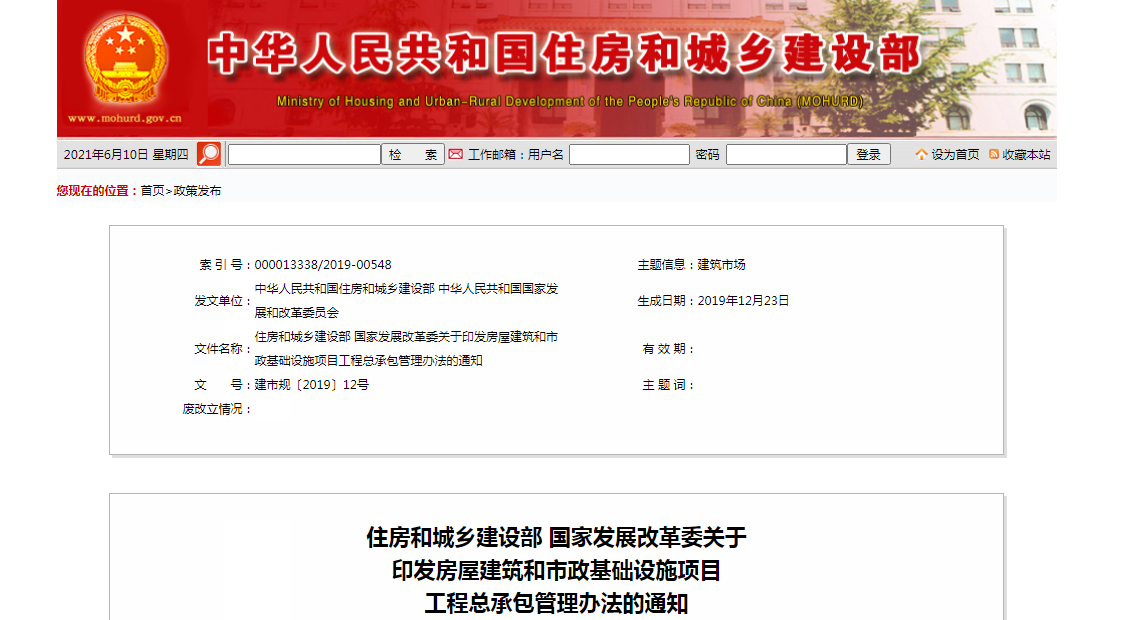Click the red envelope work mailbox icon
The height and width of the screenshot is (620, 1125).
pos(456,154)
